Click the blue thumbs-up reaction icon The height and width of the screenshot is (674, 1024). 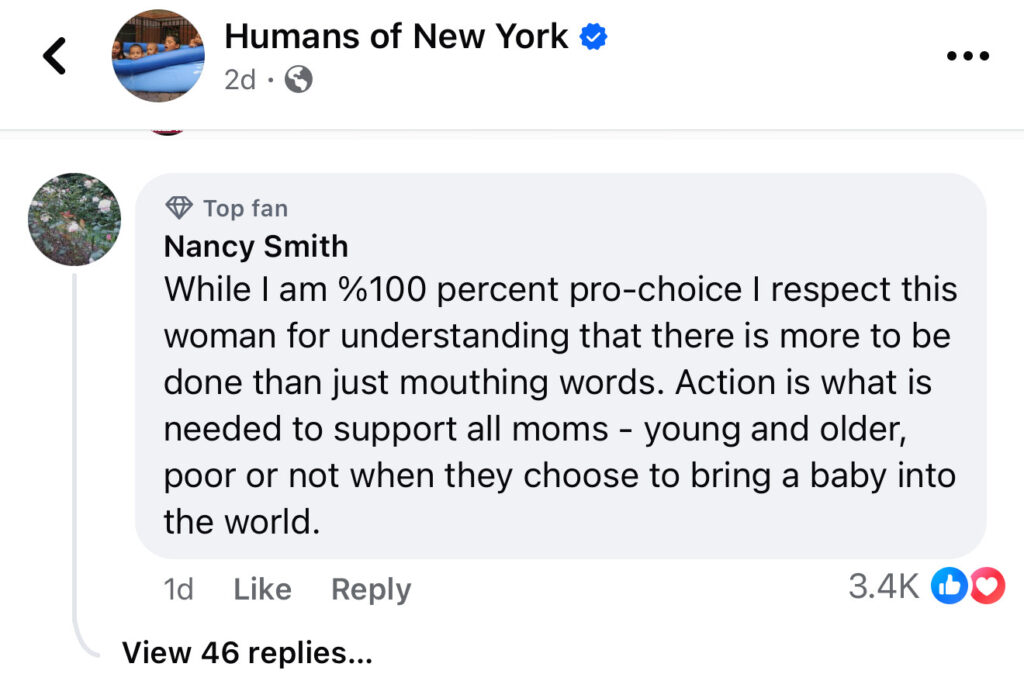tap(947, 587)
